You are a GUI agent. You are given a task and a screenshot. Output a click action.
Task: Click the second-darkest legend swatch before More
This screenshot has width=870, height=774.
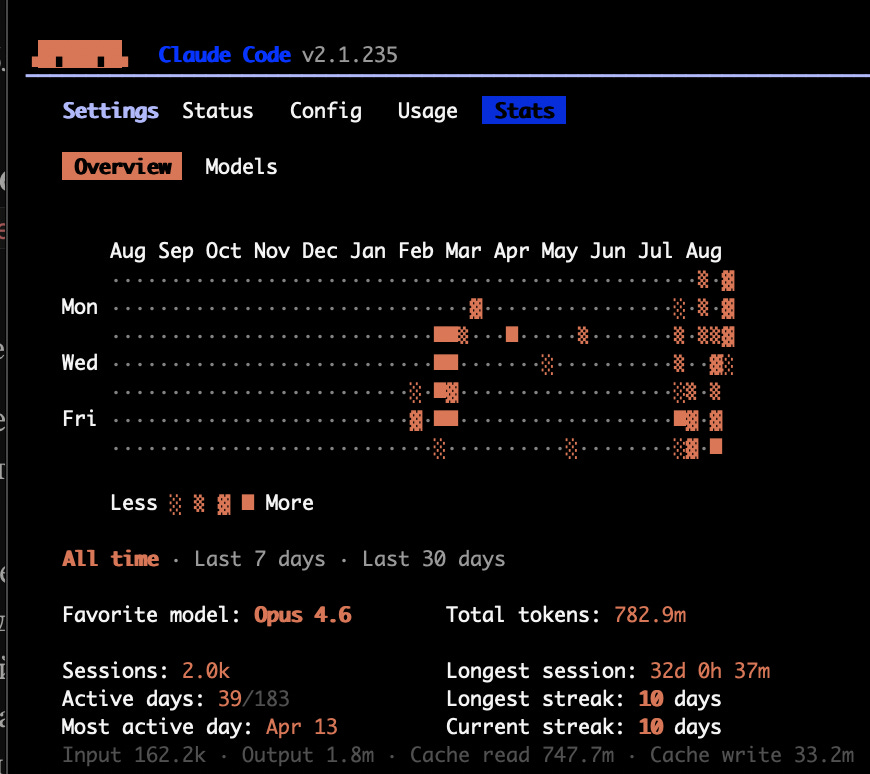click(224, 504)
